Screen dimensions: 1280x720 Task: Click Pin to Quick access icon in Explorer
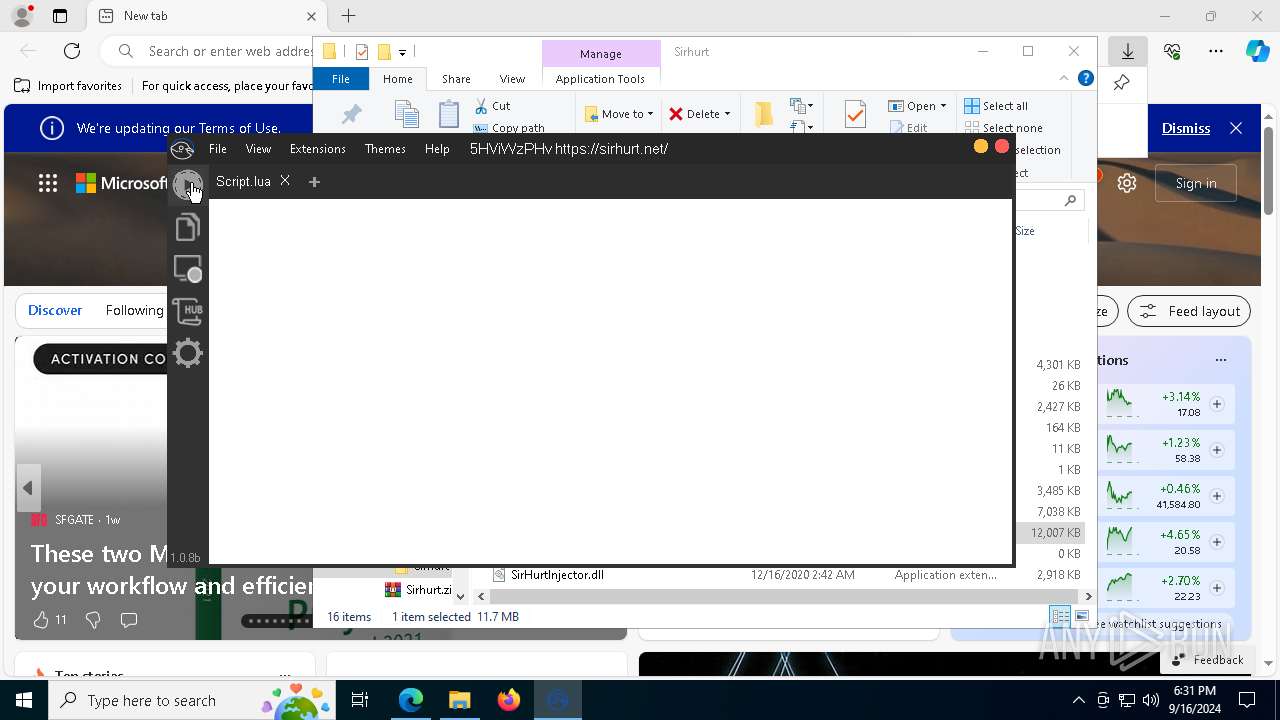click(351, 114)
